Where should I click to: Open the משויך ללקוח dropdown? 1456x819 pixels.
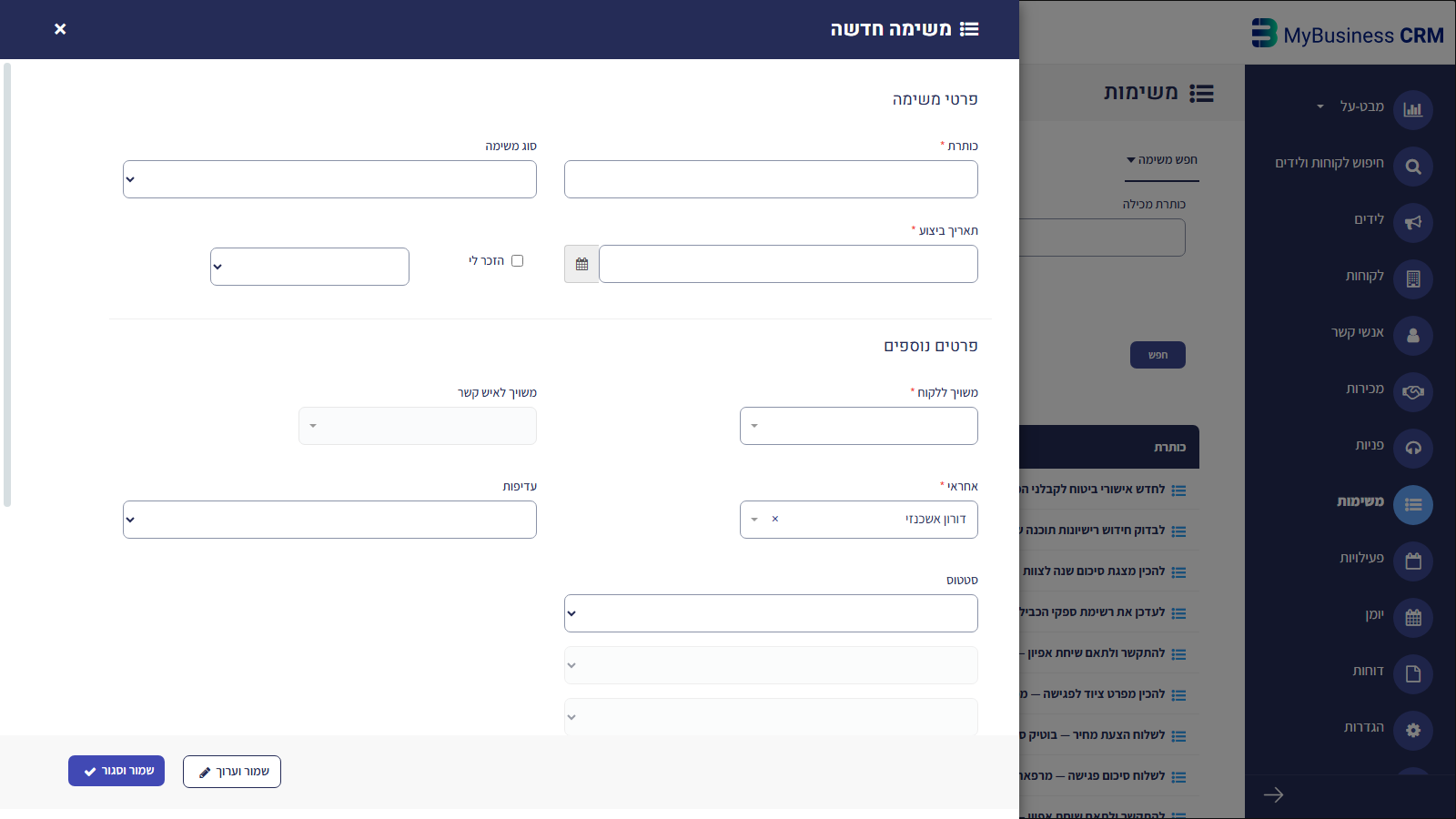pyautogui.click(x=859, y=426)
